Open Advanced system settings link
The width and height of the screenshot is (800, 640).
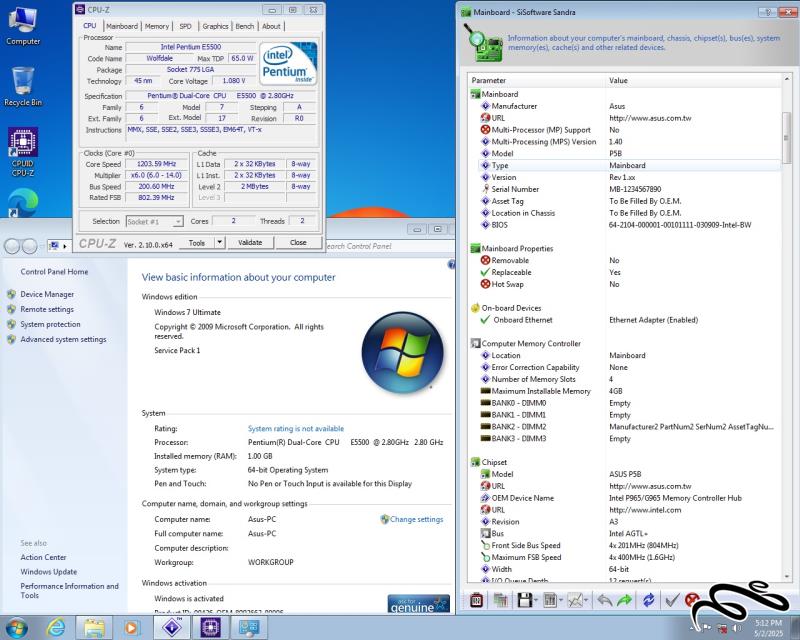[x=63, y=339]
